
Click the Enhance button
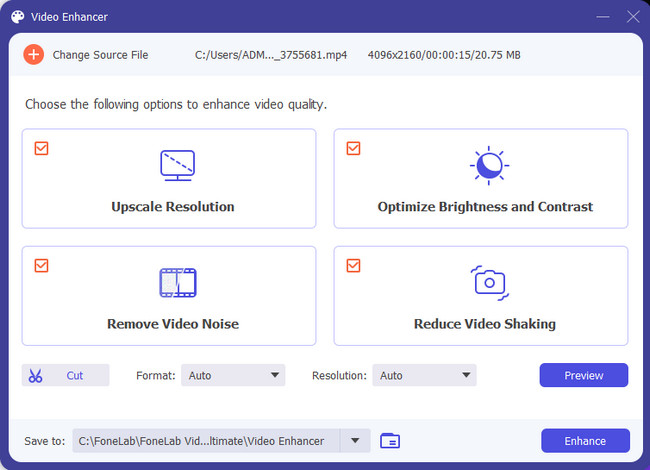coord(585,441)
